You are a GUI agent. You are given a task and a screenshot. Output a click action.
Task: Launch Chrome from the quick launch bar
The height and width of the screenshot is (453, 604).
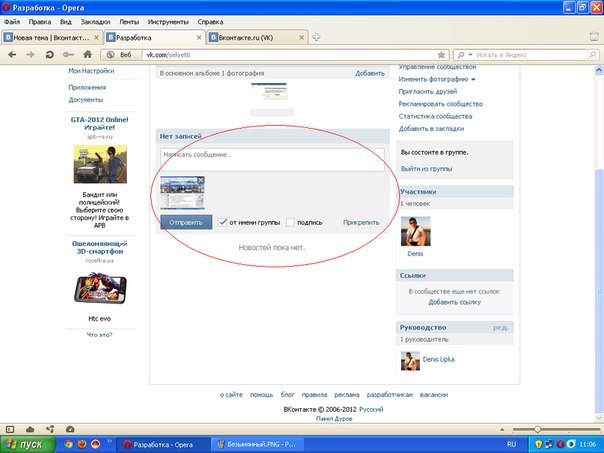click(69, 444)
